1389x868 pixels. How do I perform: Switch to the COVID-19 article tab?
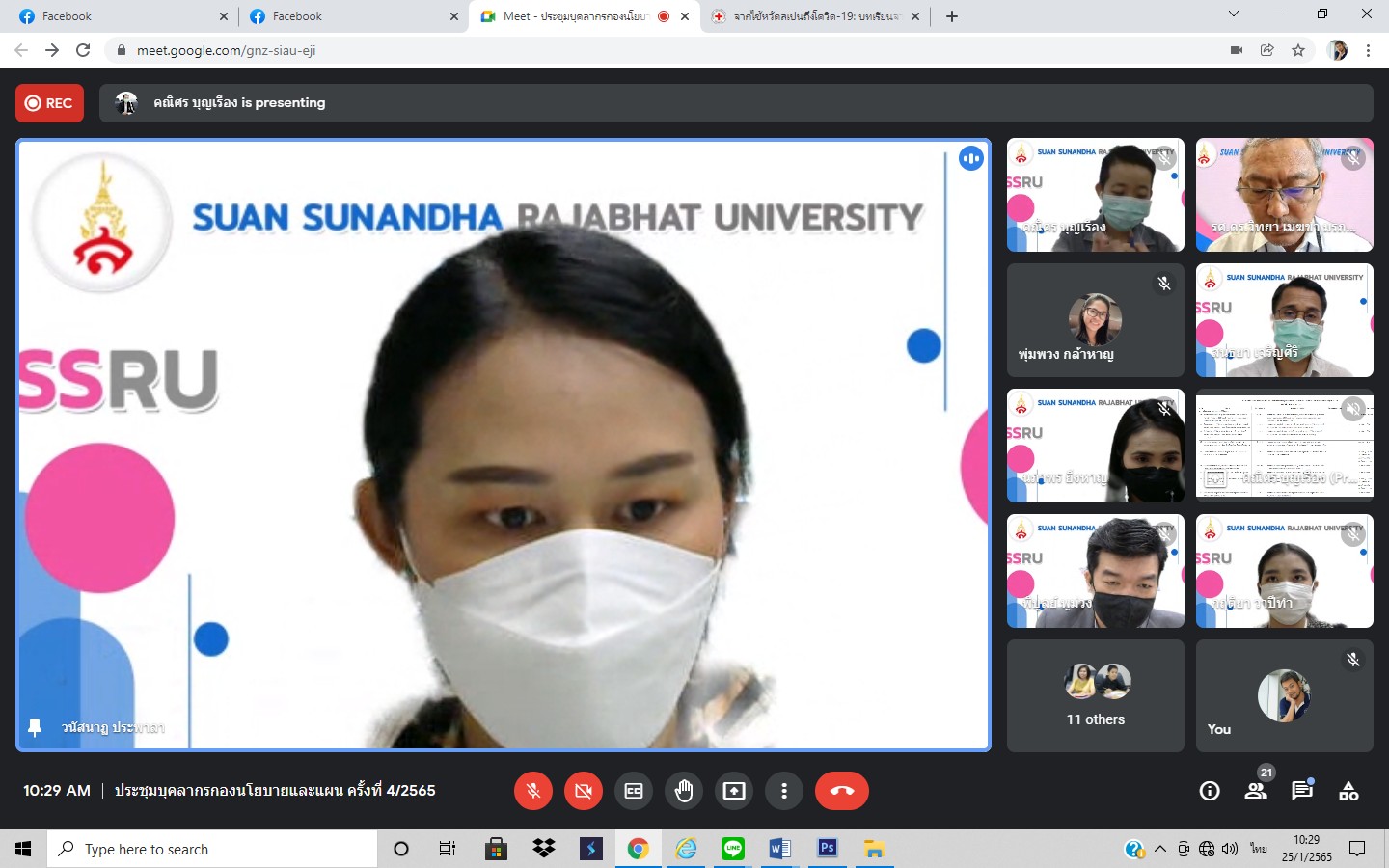coord(815,16)
